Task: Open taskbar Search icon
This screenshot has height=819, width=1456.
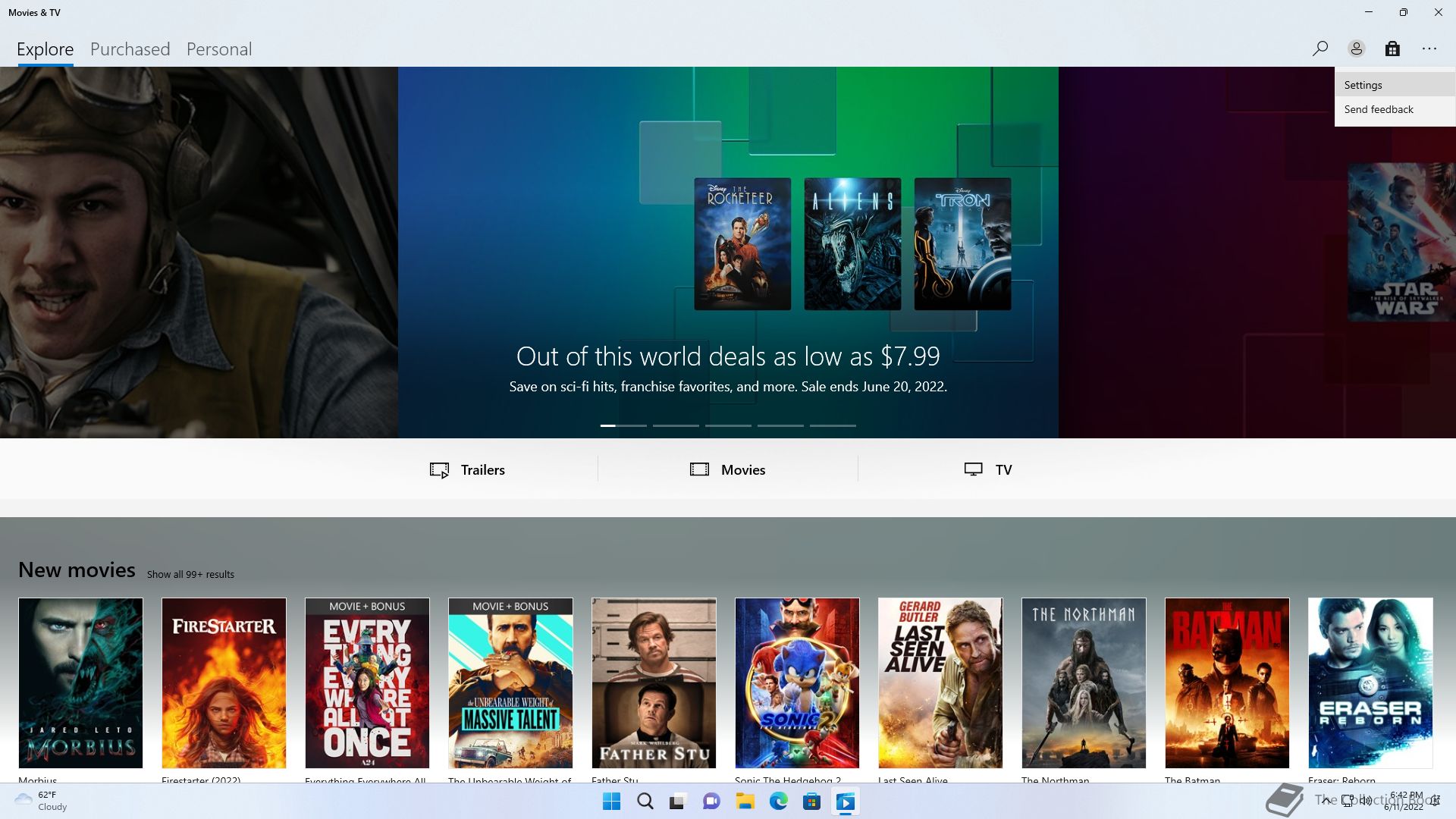Action: 645,802
